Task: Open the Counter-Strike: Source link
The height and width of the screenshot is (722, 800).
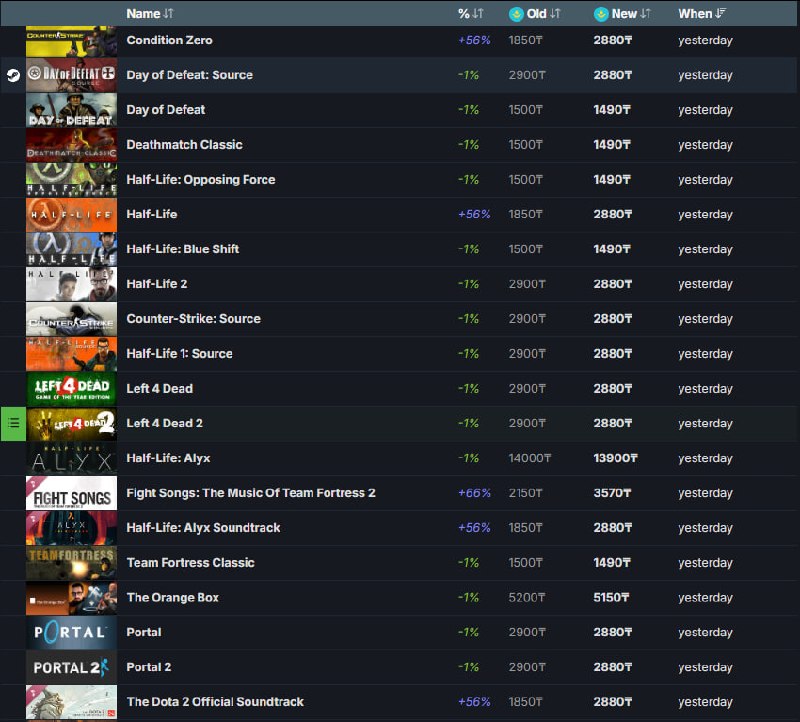Action: [194, 319]
